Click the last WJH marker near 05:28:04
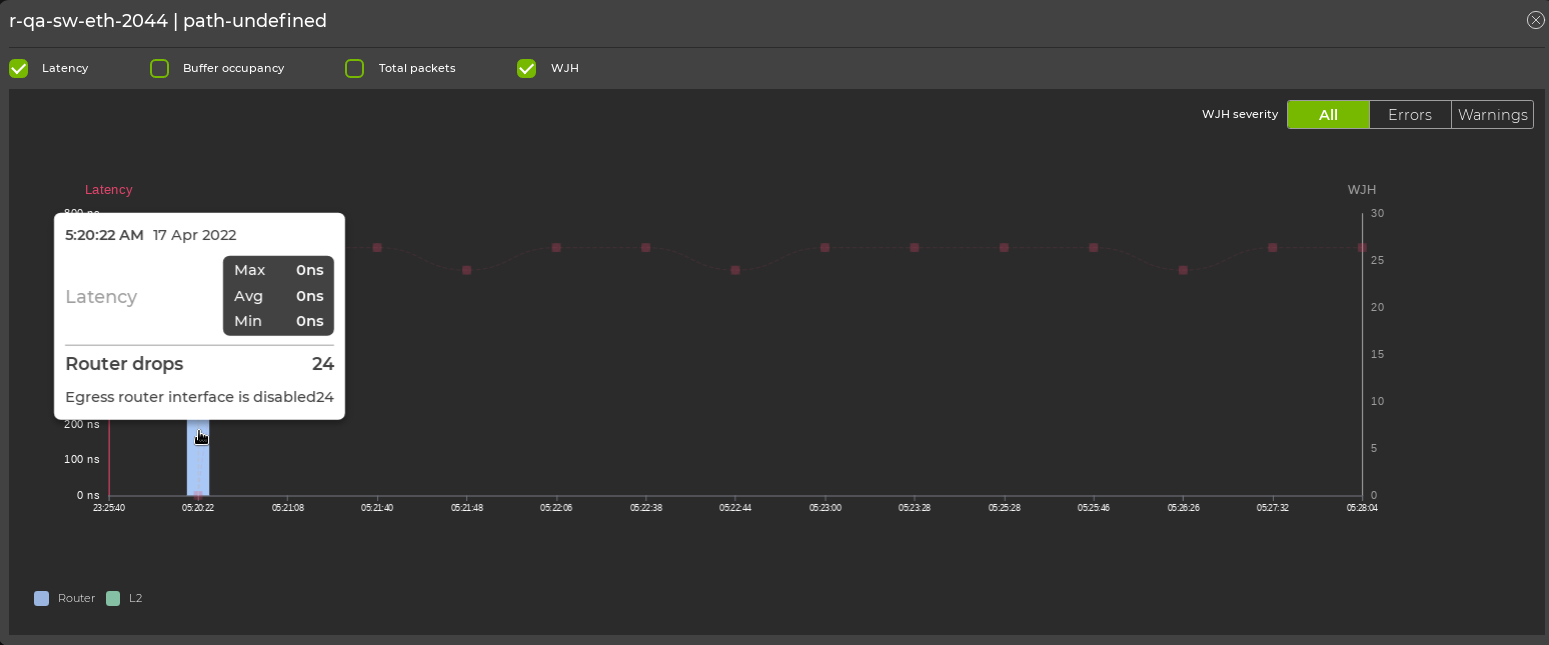Image resolution: width=1549 pixels, height=645 pixels. tap(1361, 247)
